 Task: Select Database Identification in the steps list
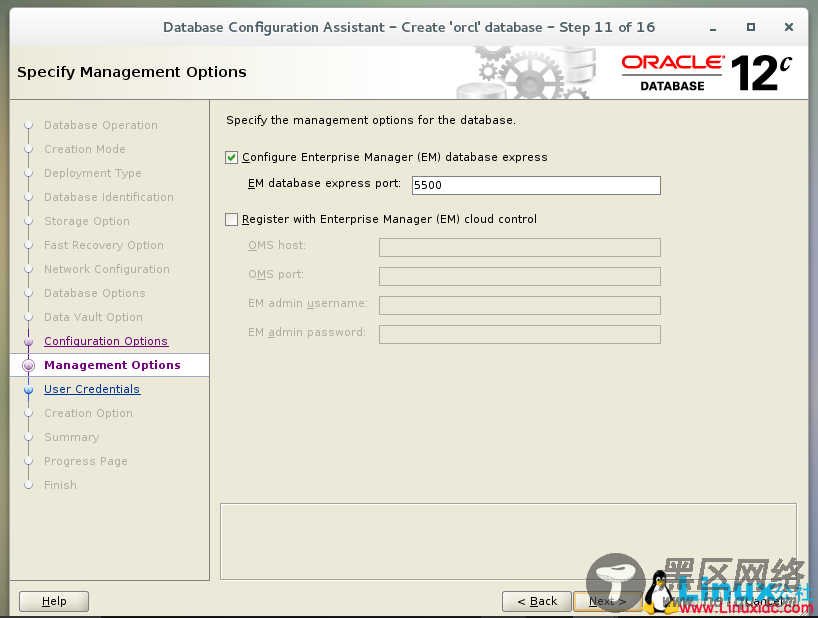point(109,197)
